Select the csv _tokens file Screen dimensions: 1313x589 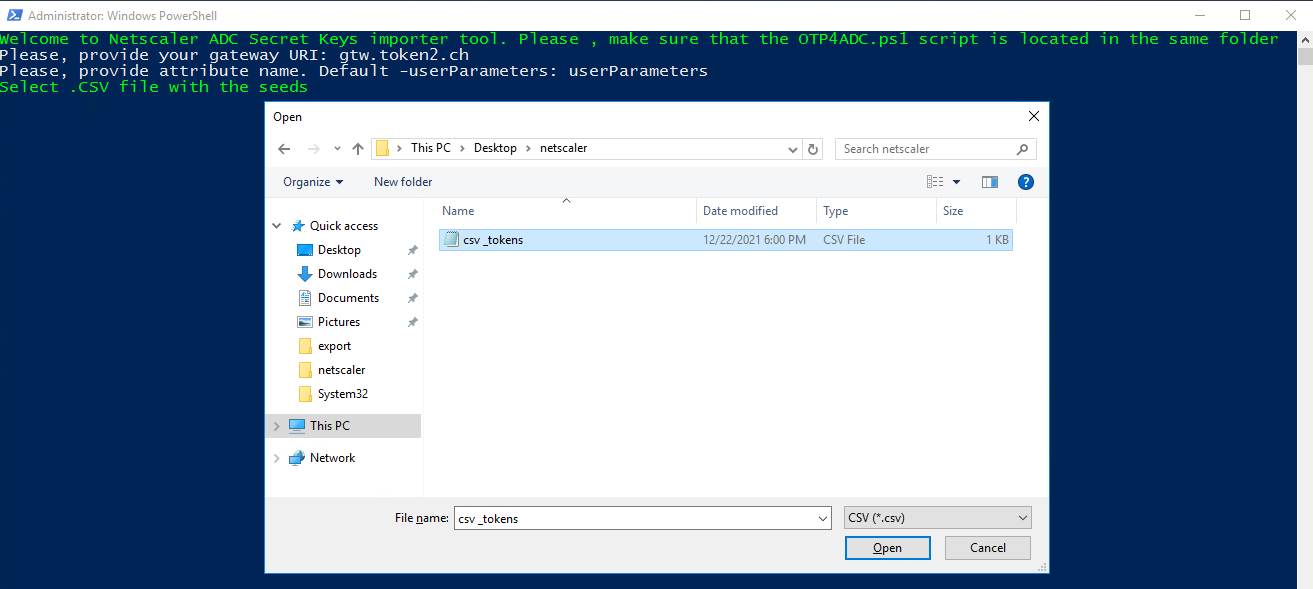726,240
